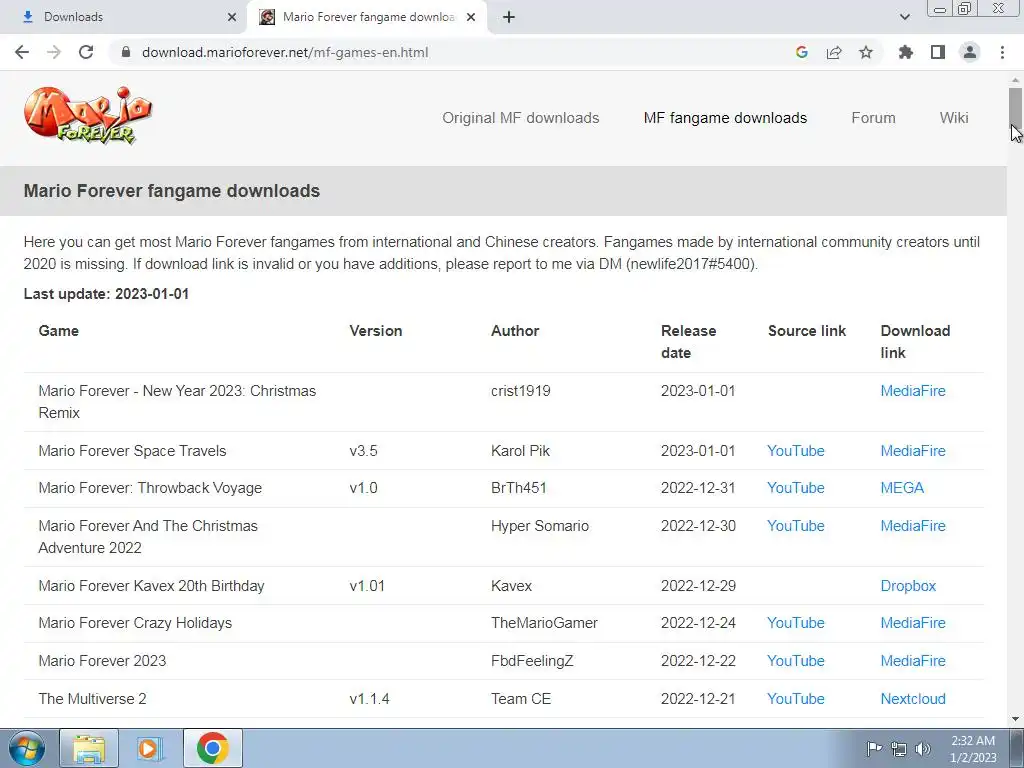Click version 'v1.1.4' cell
This screenshot has width=1024, height=768.
(369, 699)
